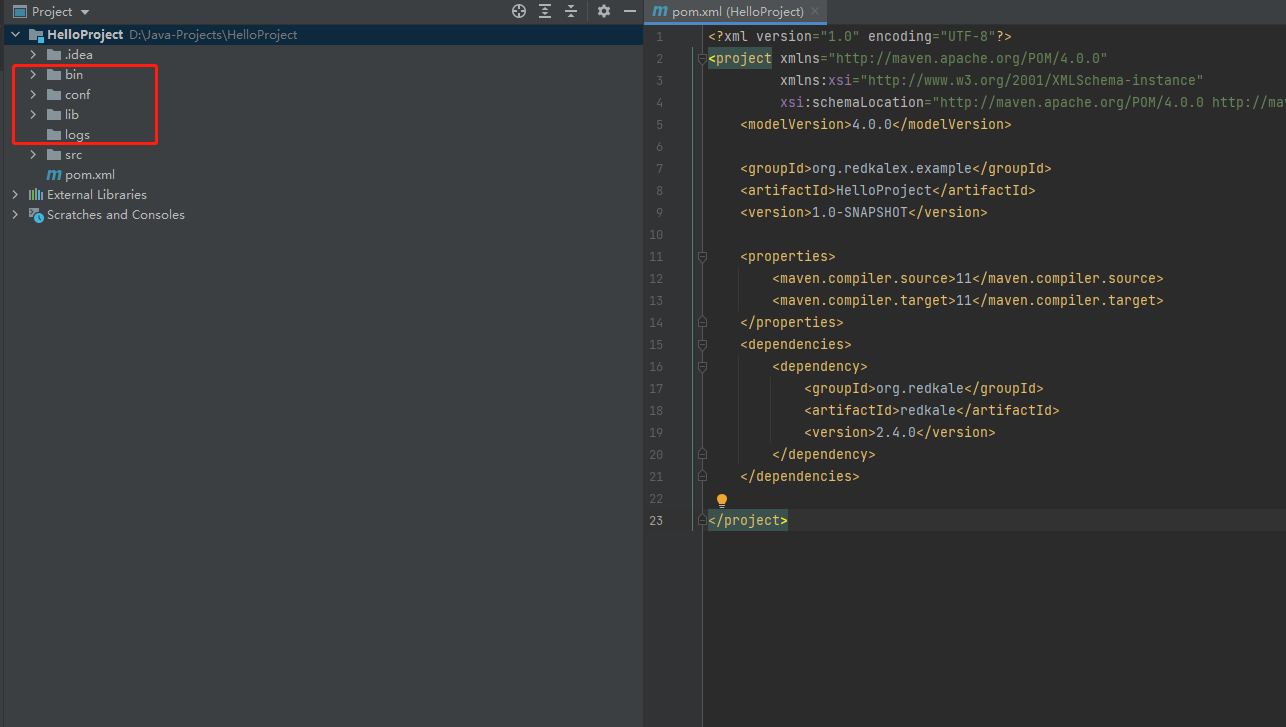
Task: Expand the bin folder chevron
Action: click(x=33, y=75)
